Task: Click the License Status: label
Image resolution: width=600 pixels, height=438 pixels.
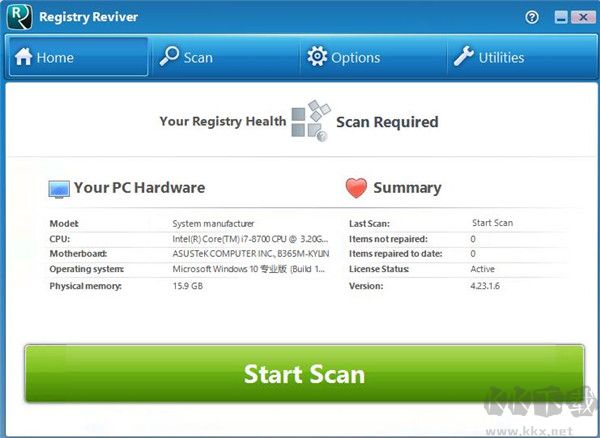Action: pos(379,269)
